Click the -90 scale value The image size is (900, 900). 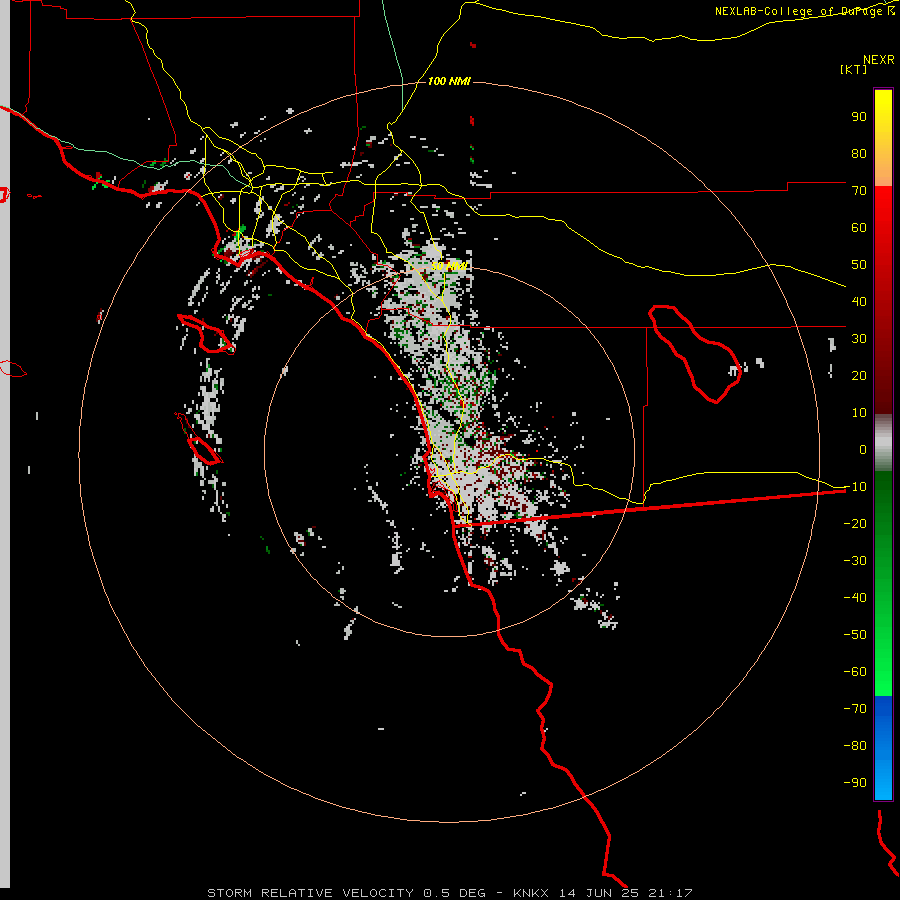855,783
